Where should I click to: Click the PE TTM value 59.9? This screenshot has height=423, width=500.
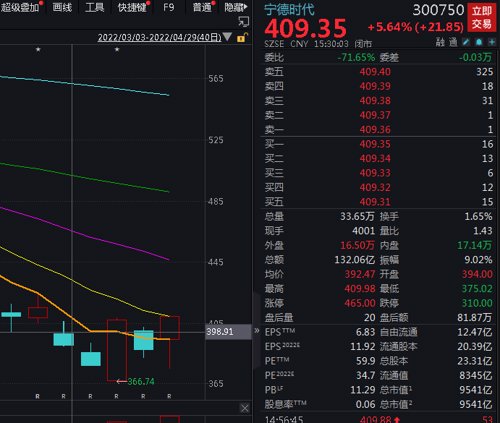point(365,361)
